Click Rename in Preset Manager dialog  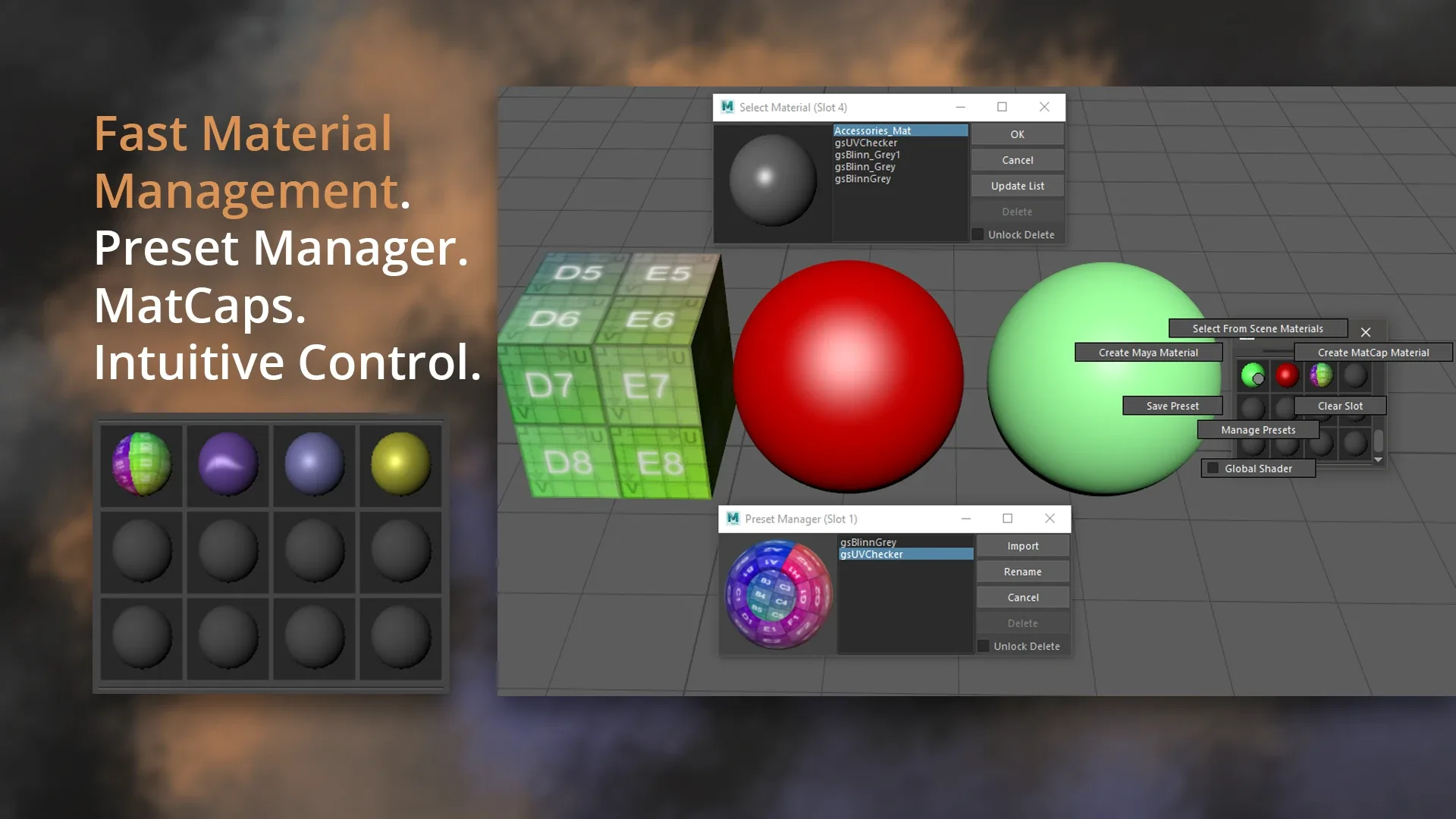(1023, 571)
